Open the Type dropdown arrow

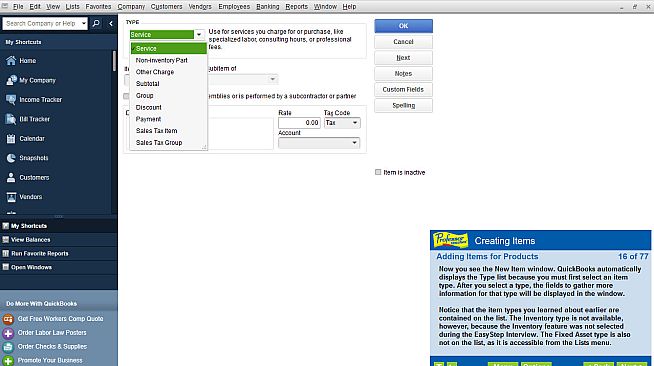(x=199, y=35)
